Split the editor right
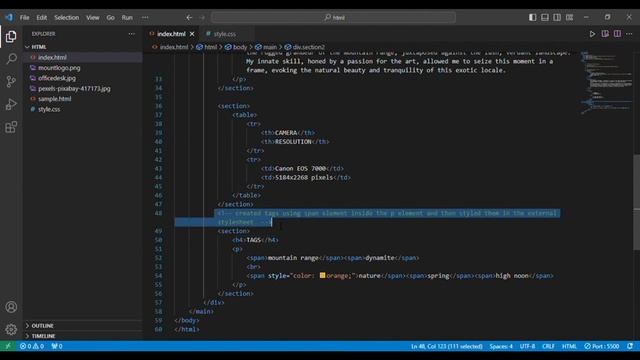640x360 pixels. click(x=617, y=33)
